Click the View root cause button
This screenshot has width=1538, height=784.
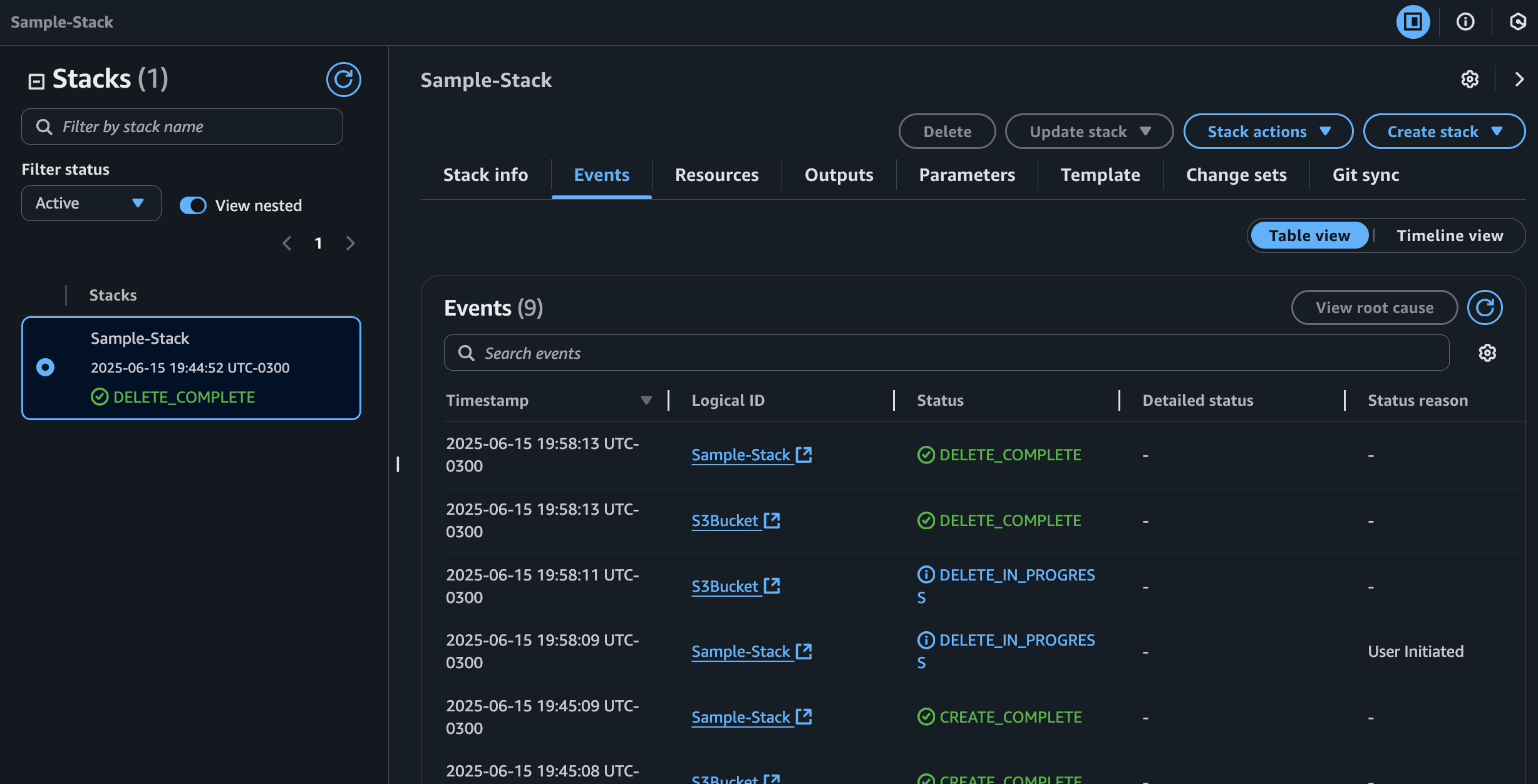pos(1374,307)
